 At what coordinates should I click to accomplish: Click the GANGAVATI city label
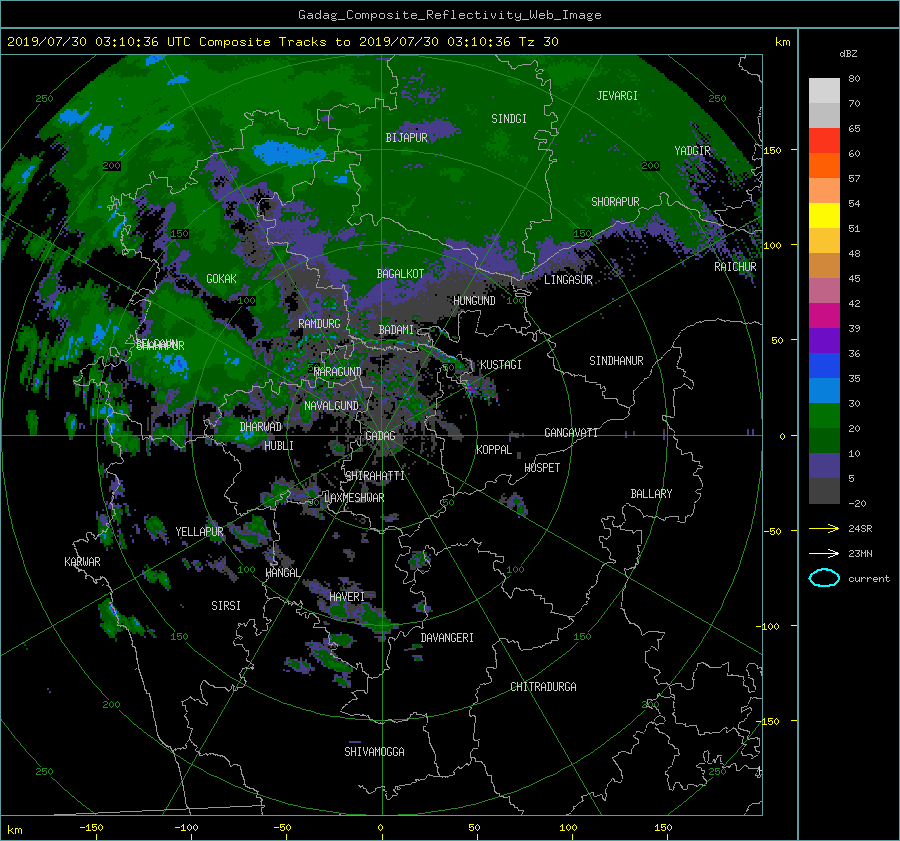coord(571,433)
